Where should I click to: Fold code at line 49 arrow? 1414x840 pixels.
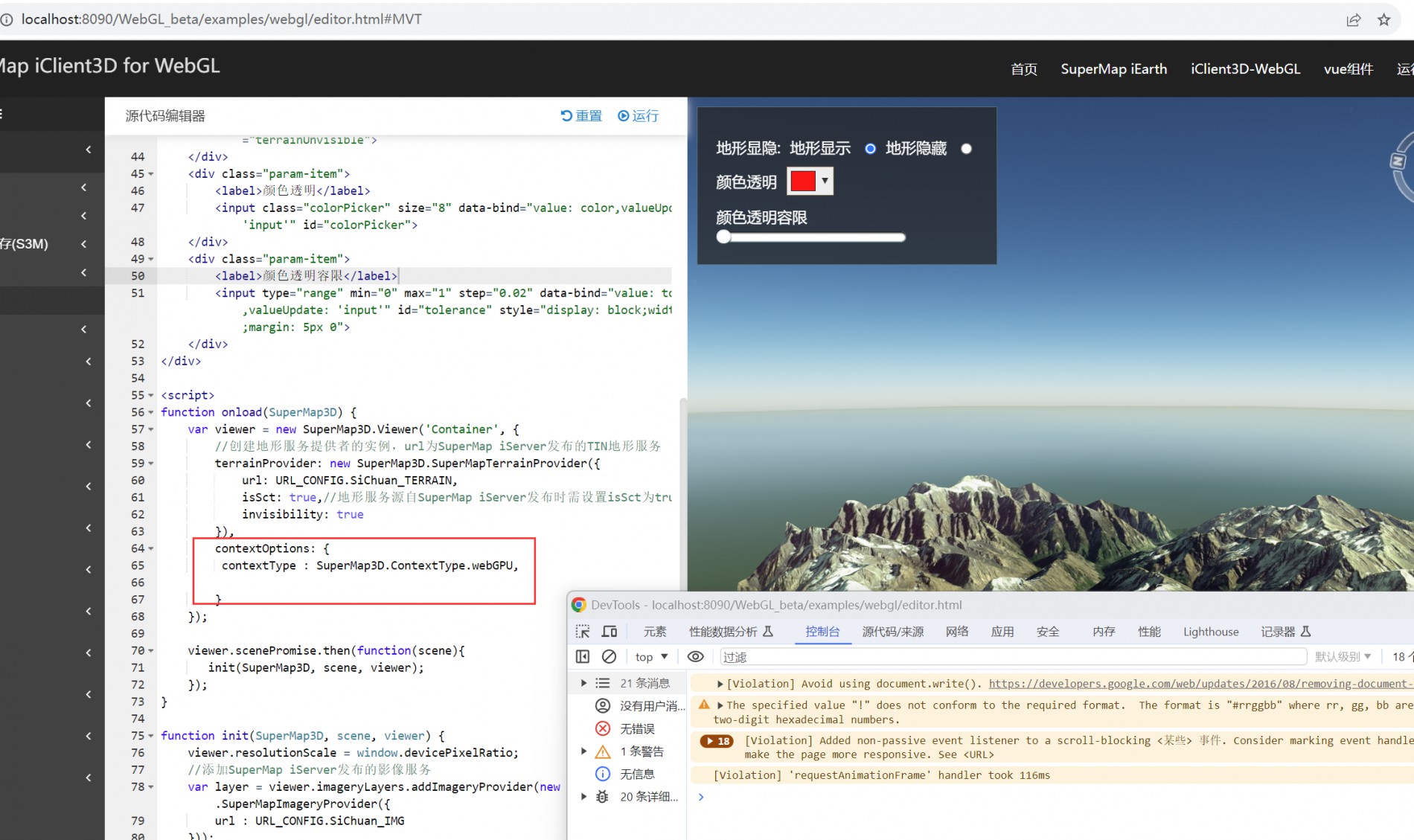click(x=151, y=260)
